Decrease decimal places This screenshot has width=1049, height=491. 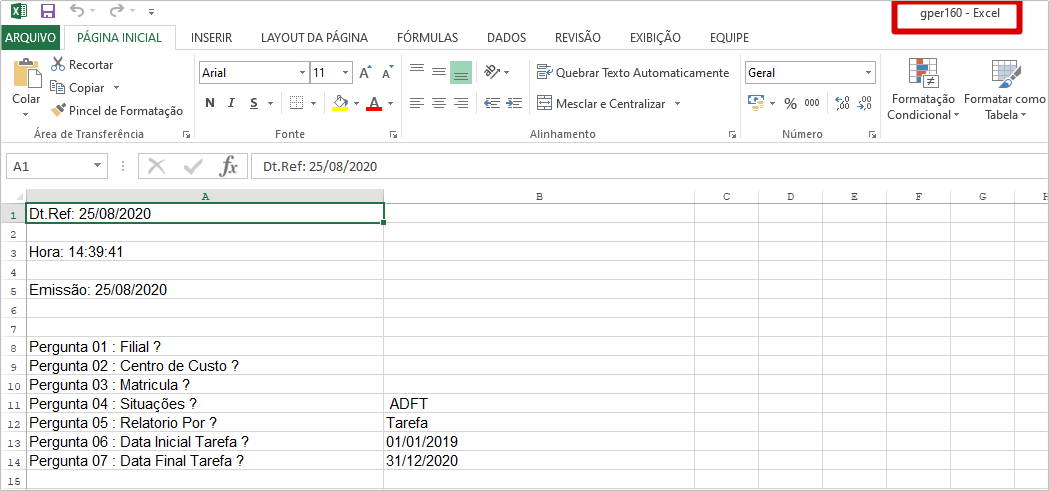[x=864, y=103]
